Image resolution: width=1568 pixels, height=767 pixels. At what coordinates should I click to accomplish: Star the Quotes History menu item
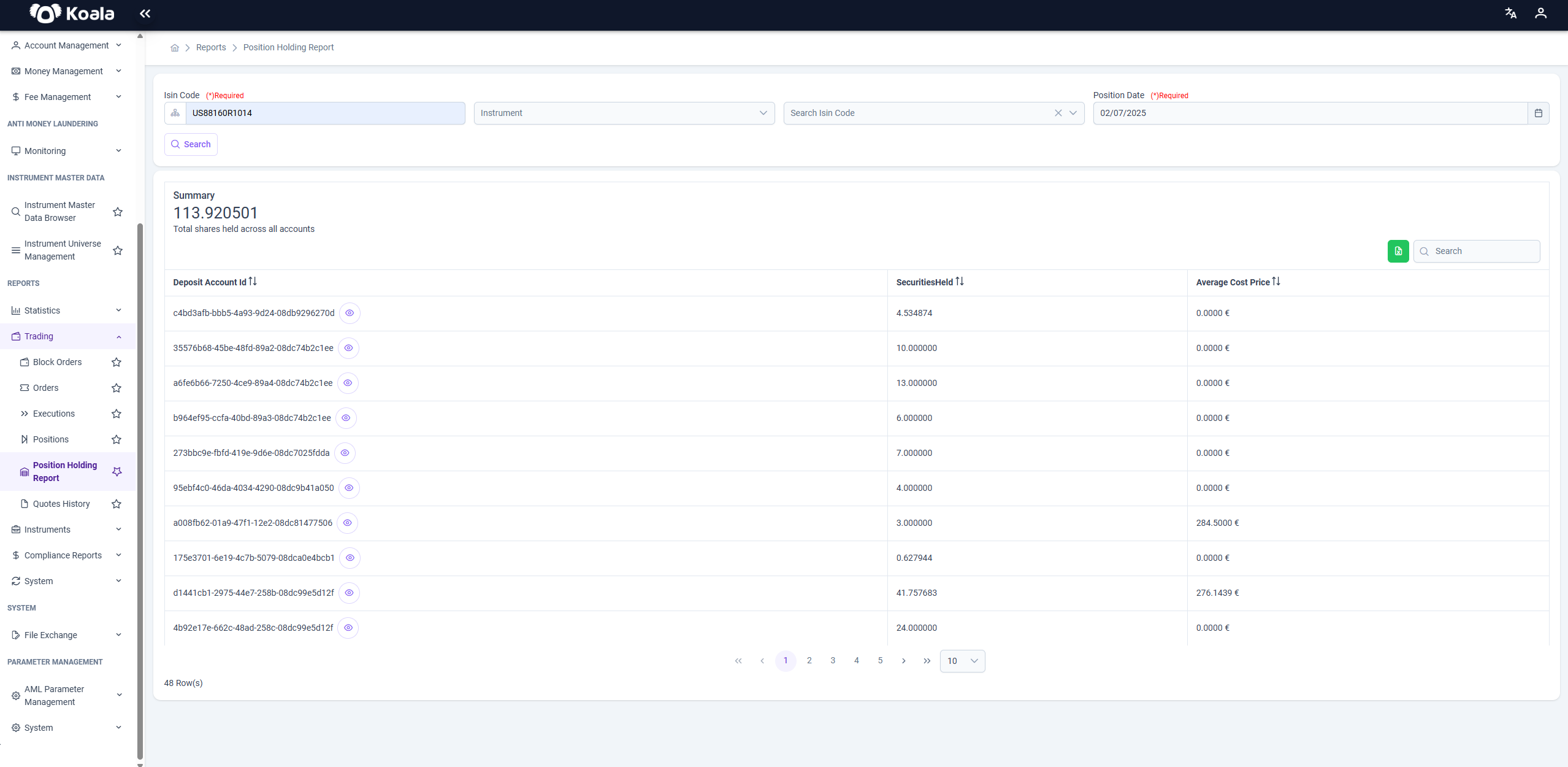point(117,504)
